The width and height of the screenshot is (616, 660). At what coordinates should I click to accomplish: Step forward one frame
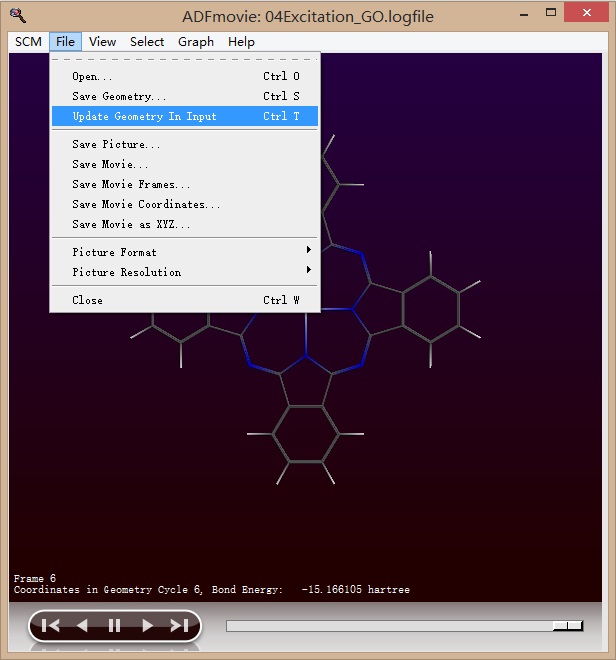click(x=147, y=625)
